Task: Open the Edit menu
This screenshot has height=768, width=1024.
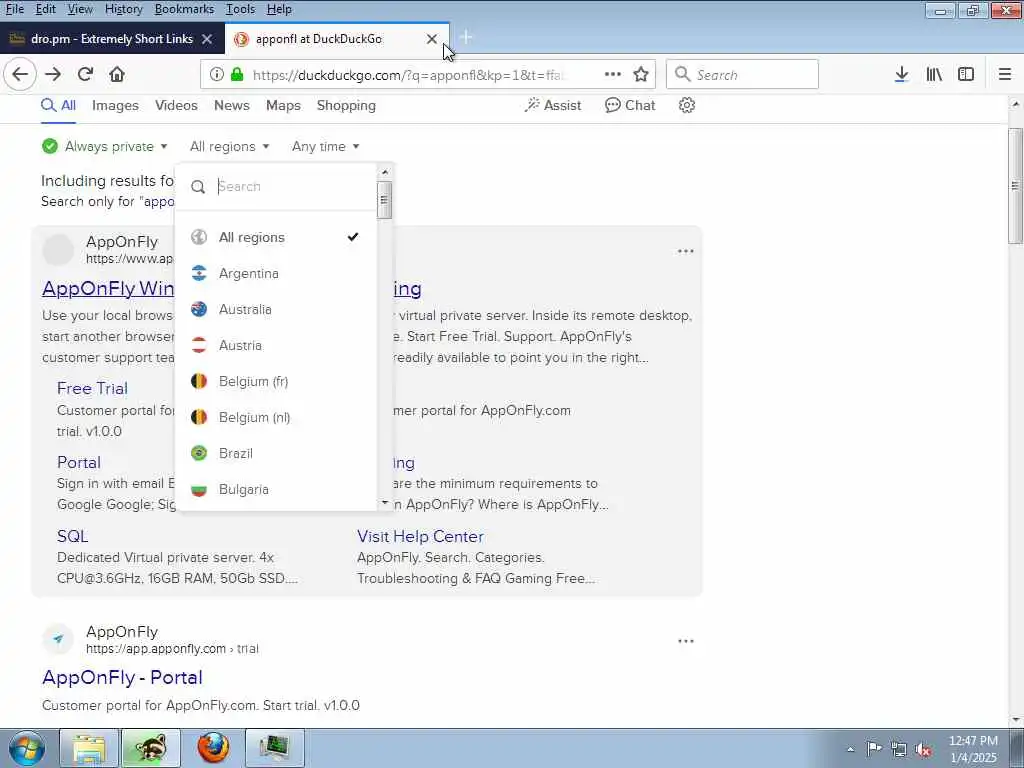Action: pyautogui.click(x=45, y=9)
